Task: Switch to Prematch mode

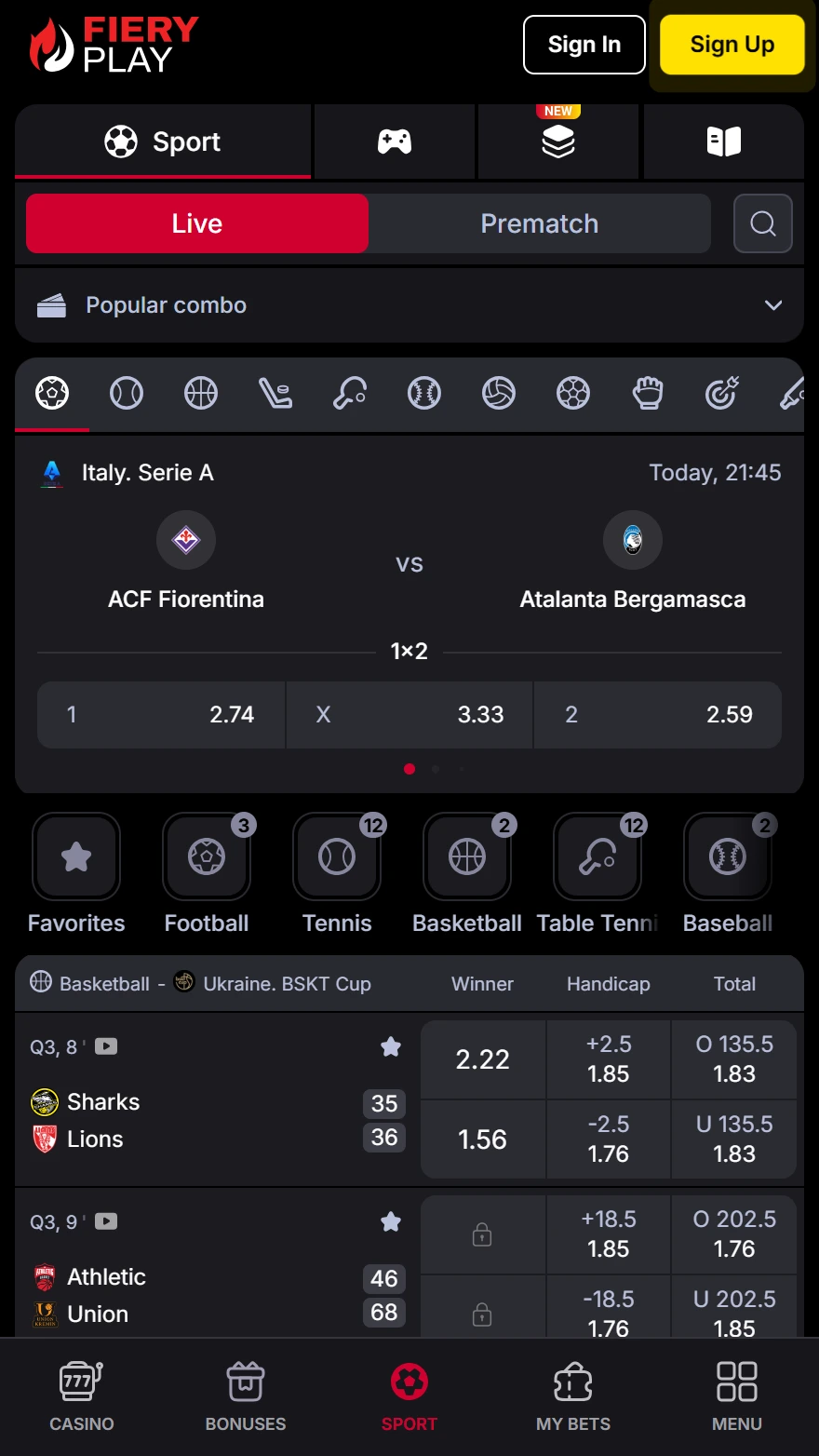Action: pos(540,223)
